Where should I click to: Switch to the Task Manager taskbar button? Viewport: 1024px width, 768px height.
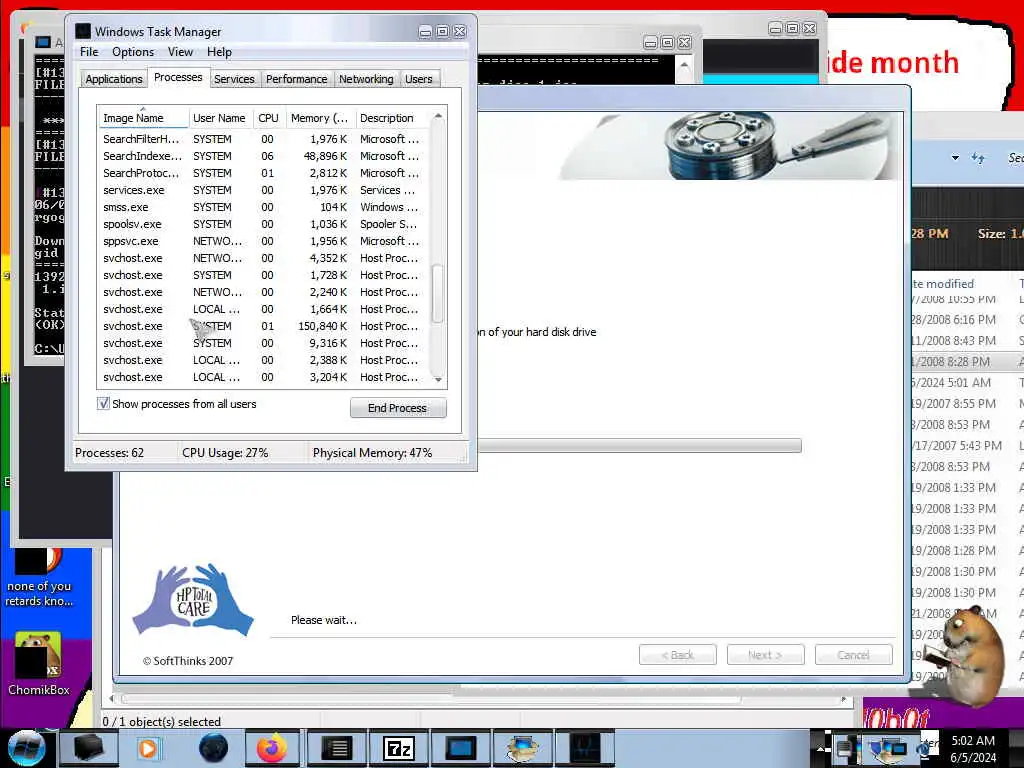(584, 748)
